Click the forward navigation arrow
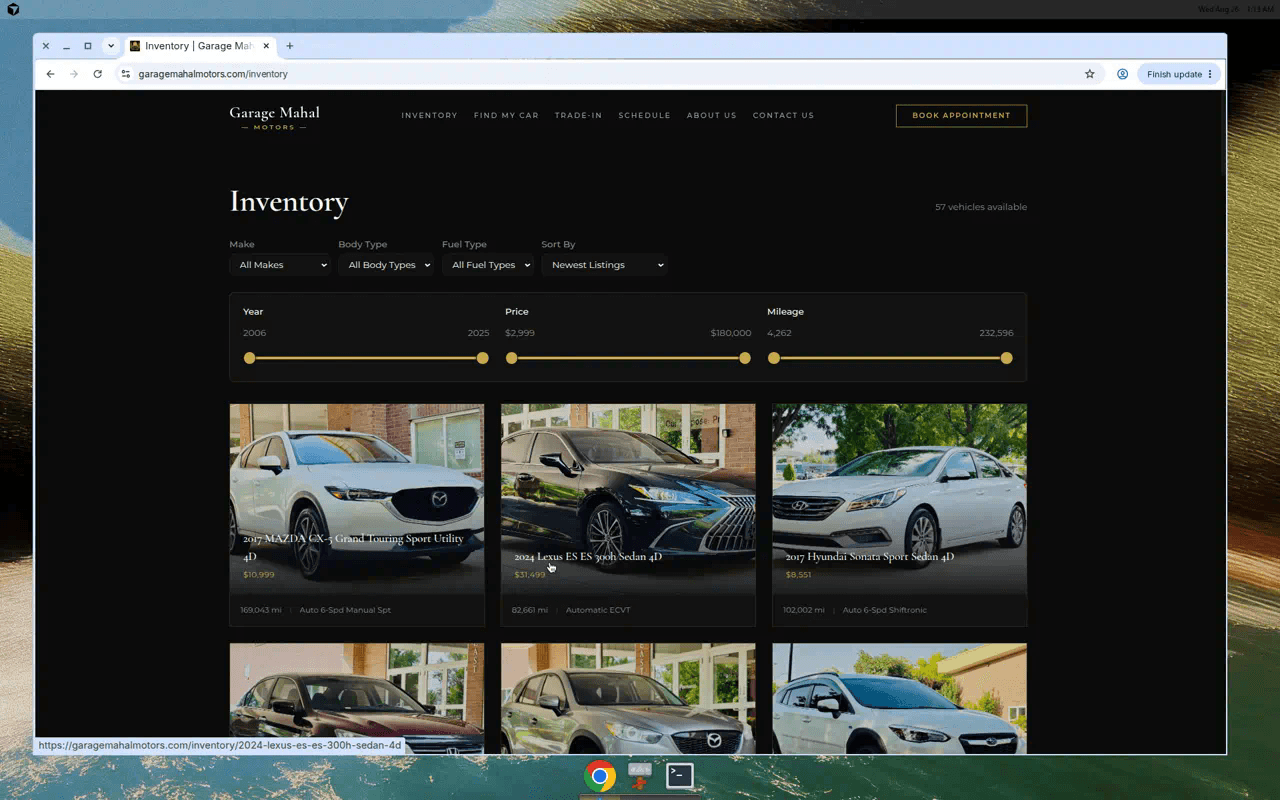 [74, 74]
